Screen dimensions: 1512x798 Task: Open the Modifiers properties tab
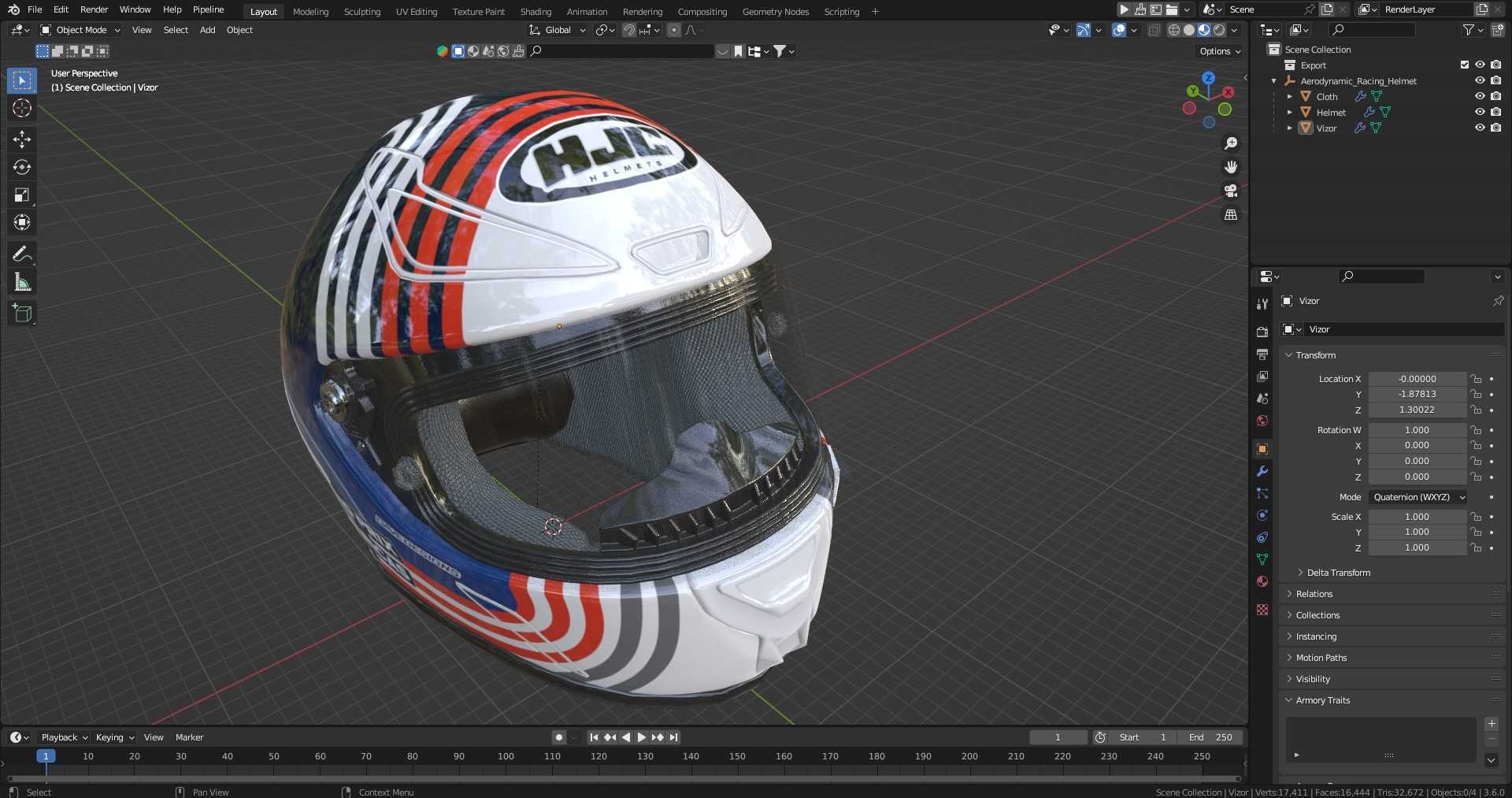1262,471
